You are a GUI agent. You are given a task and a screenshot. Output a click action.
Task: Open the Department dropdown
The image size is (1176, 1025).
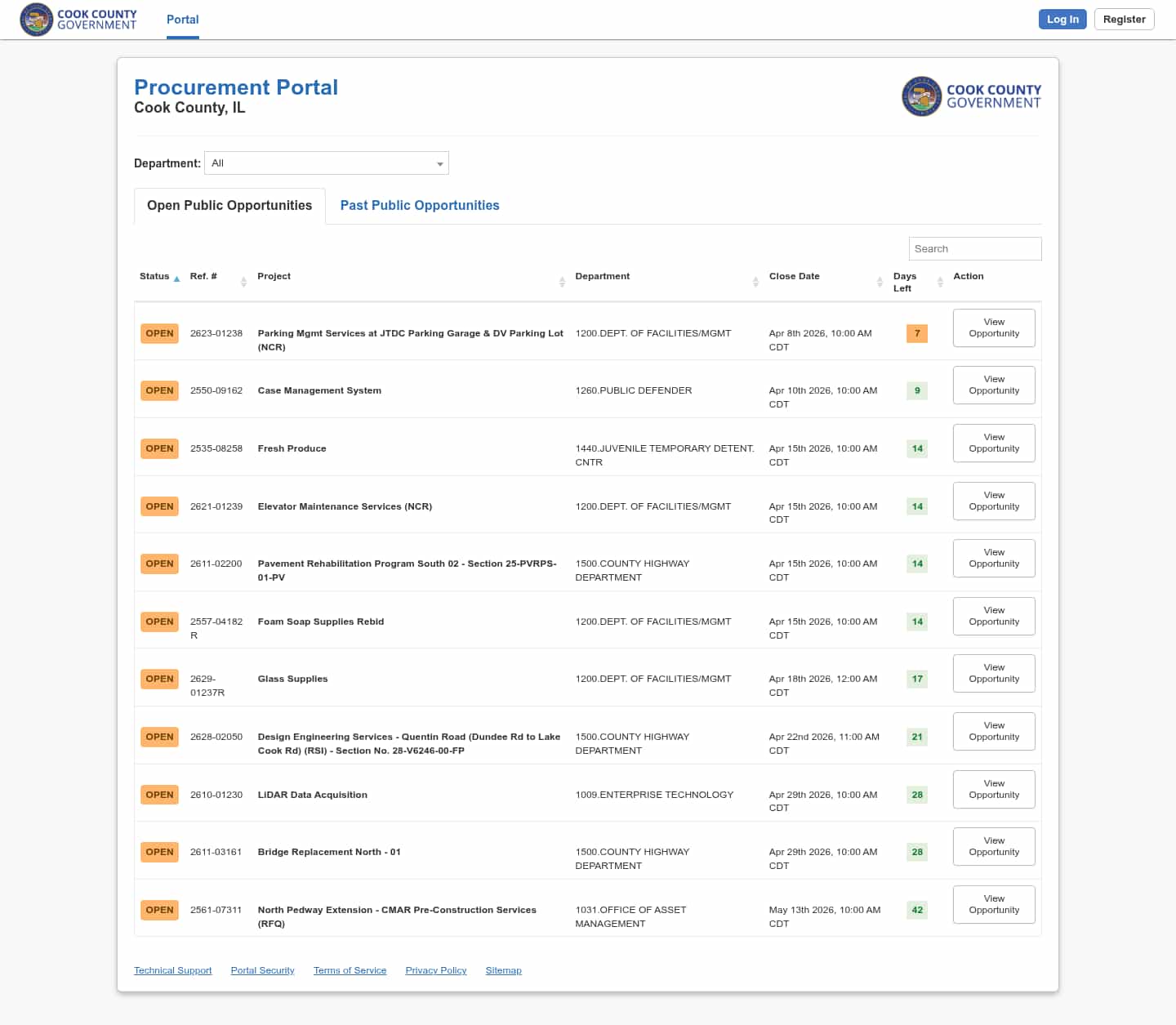[x=327, y=163]
